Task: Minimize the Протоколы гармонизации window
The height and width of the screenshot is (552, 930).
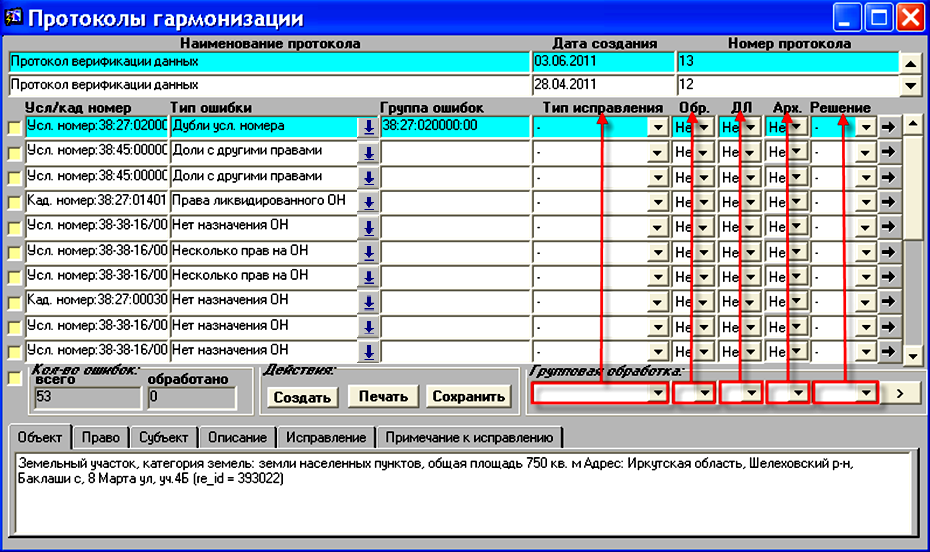Action: [847, 17]
